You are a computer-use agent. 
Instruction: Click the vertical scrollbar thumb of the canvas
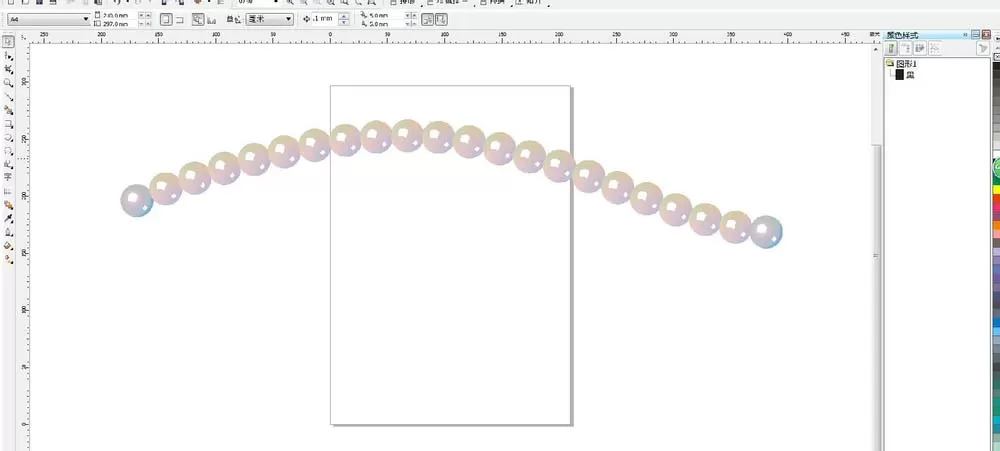tap(878, 255)
